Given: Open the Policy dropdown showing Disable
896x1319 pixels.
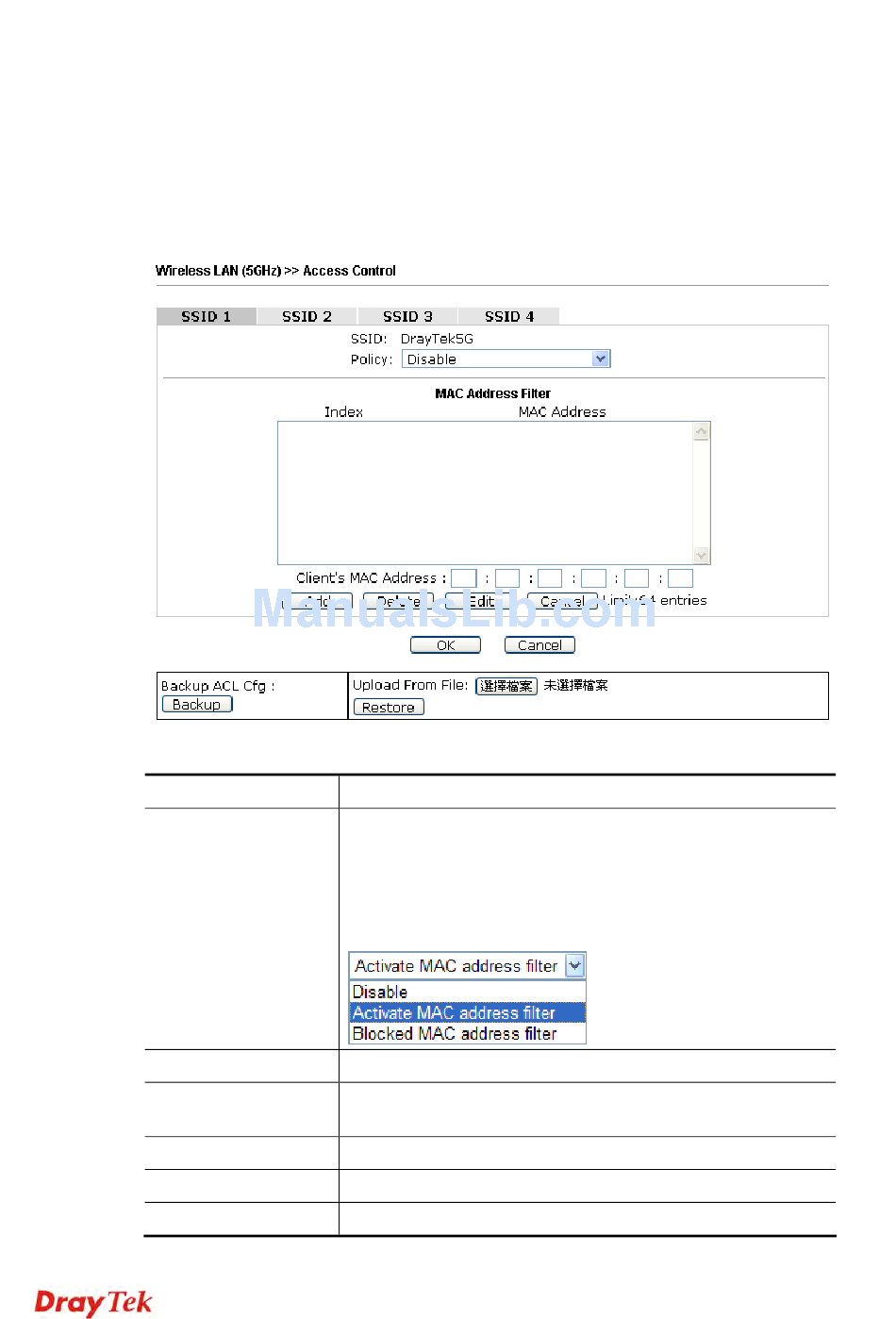Looking at the screenshot, I should pyautogui.click(x=506, y=359).
